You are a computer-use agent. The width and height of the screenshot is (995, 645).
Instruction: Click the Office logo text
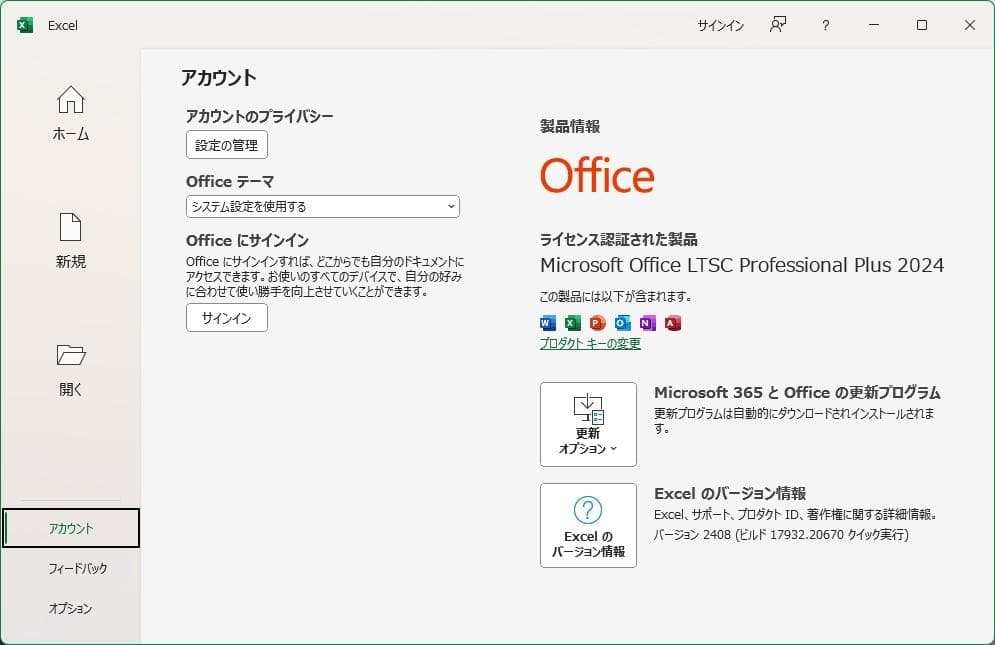[597, 176]
